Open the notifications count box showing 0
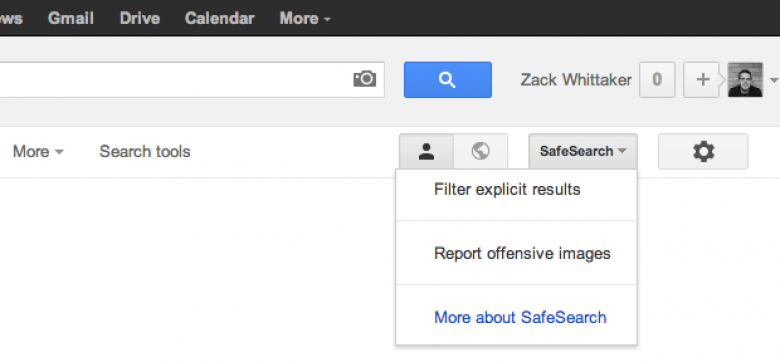 [x=657, y=80]
